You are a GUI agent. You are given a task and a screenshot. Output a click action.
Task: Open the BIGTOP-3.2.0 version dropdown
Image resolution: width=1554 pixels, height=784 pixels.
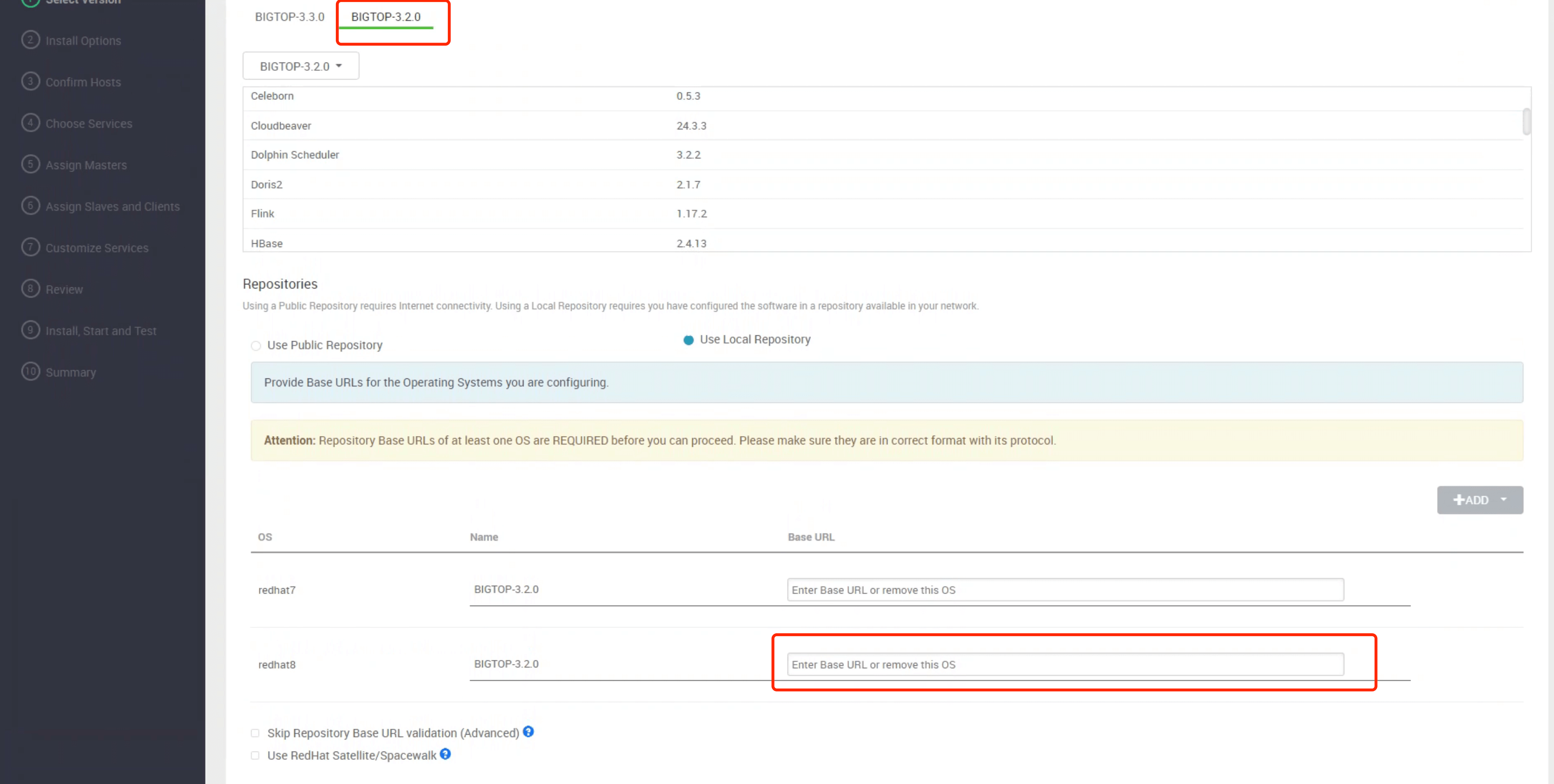301,65
